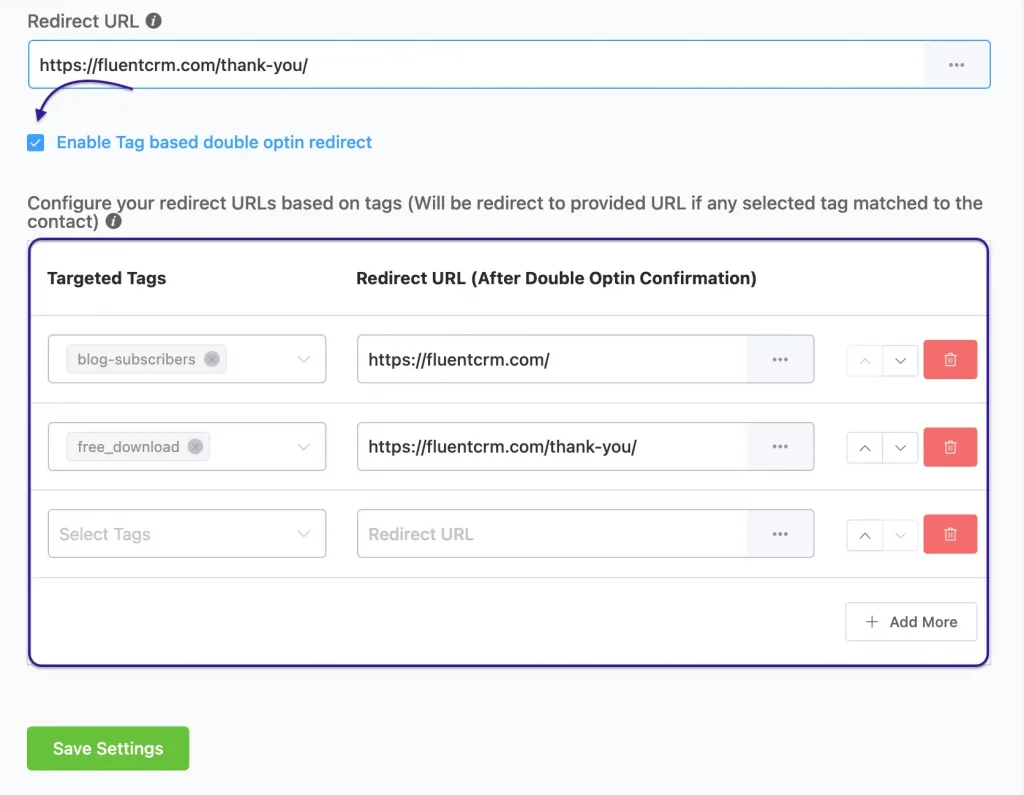1024x795 pixels.
Task: Click the Save Settings button
Action: (x=107, y=748)
